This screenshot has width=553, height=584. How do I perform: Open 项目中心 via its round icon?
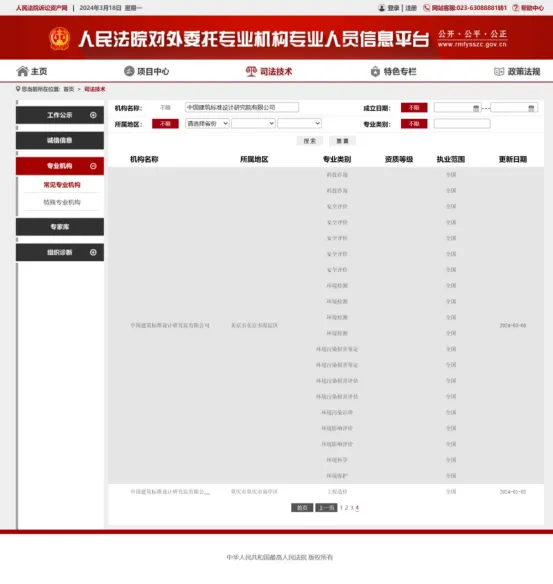click(129, 71)
